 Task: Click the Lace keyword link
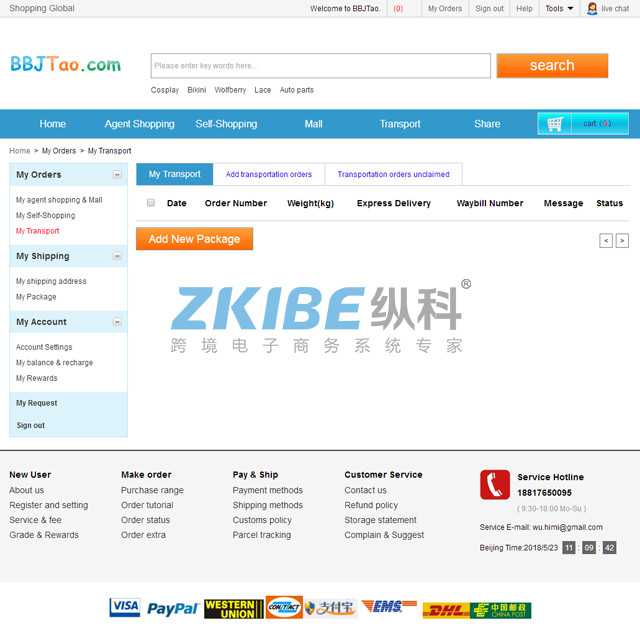coord(263,90)
